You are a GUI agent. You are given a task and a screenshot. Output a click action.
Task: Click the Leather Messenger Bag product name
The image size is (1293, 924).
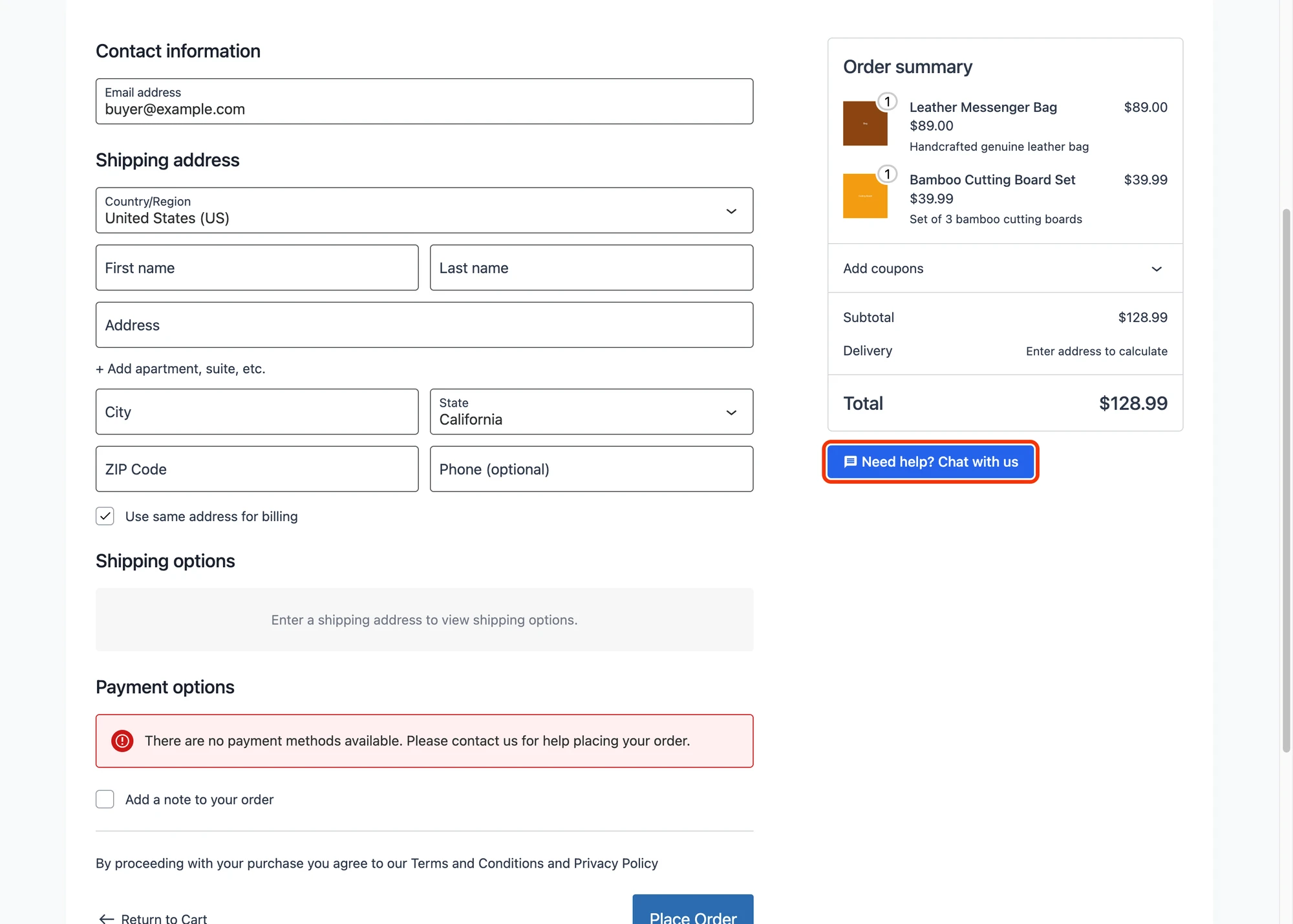click(983, 107)
